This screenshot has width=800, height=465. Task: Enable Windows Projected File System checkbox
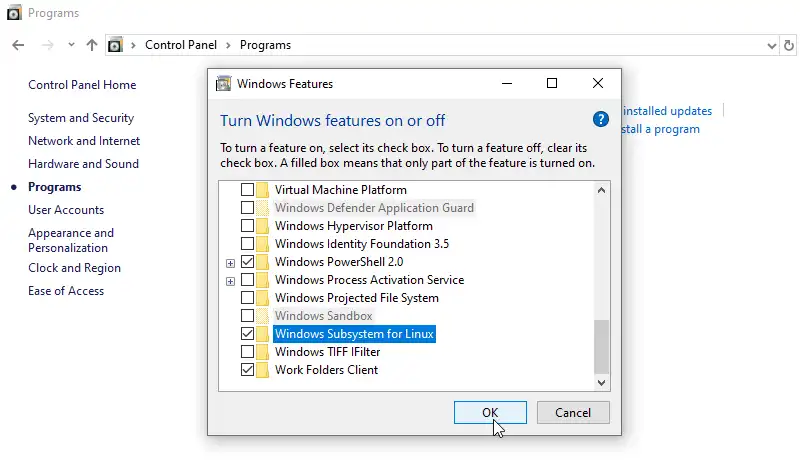click(x=247, y=298)
